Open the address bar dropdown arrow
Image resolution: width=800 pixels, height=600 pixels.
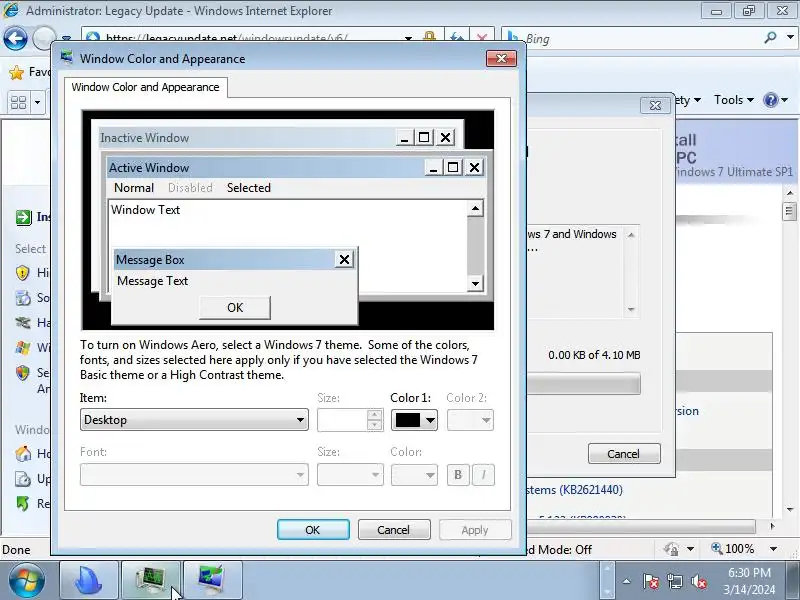(x=408, y=38)
